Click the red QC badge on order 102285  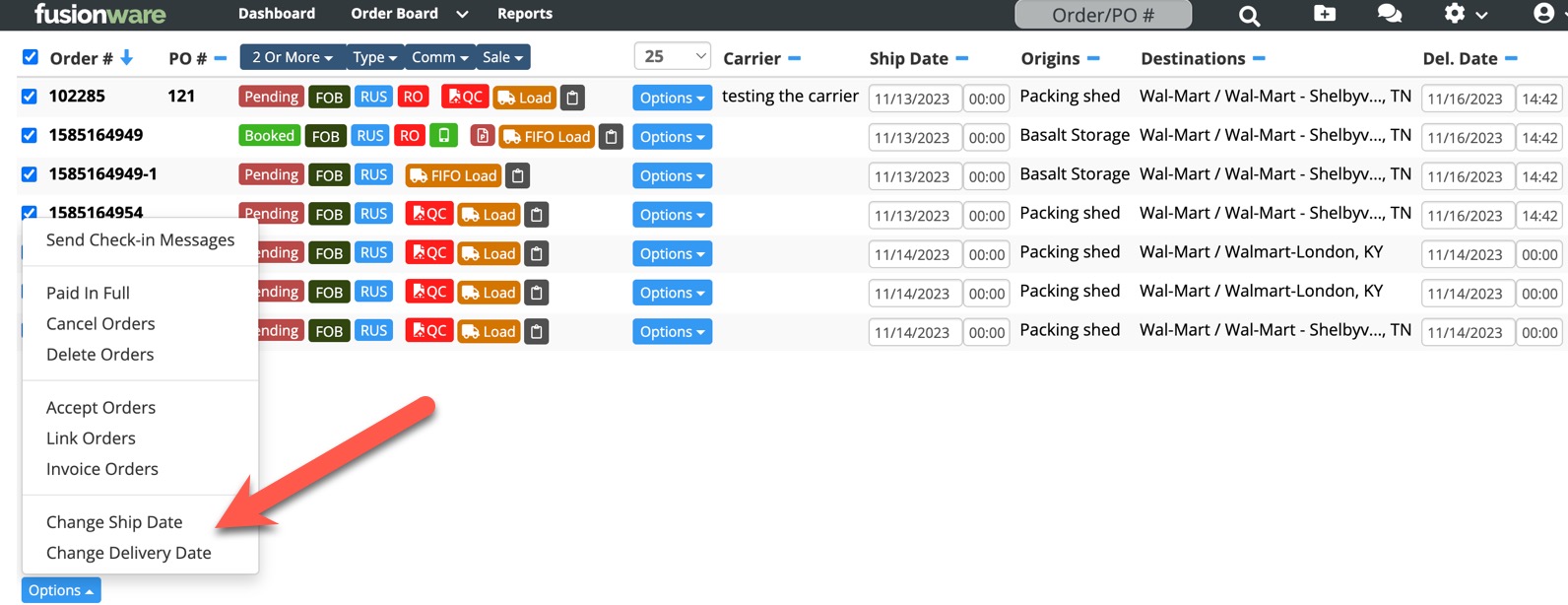465,97
